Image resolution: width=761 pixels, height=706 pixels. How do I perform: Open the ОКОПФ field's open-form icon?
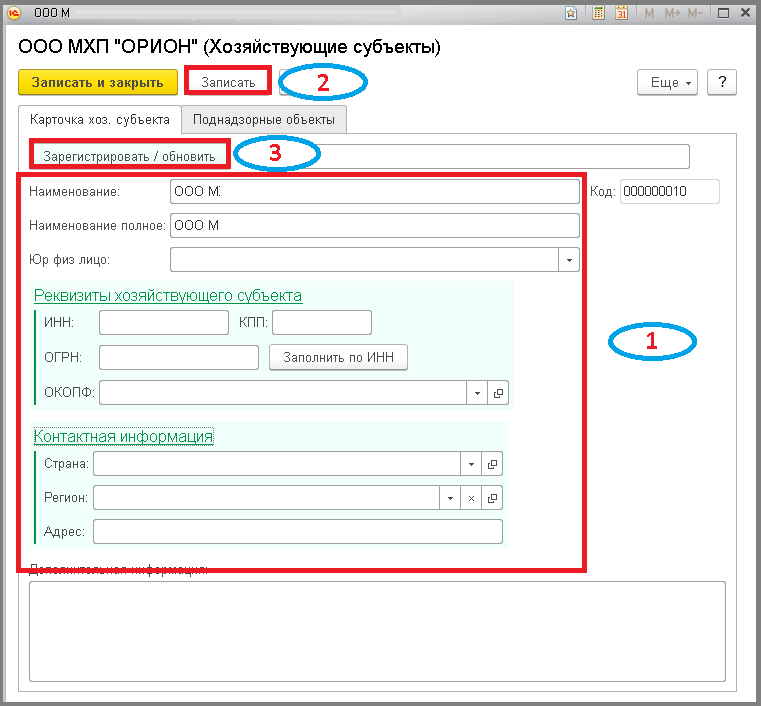(498, 393)
